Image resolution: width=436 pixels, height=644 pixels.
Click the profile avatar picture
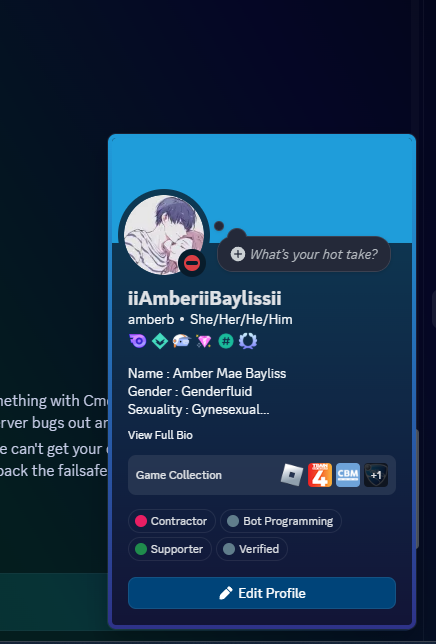(x=164, y=235)
